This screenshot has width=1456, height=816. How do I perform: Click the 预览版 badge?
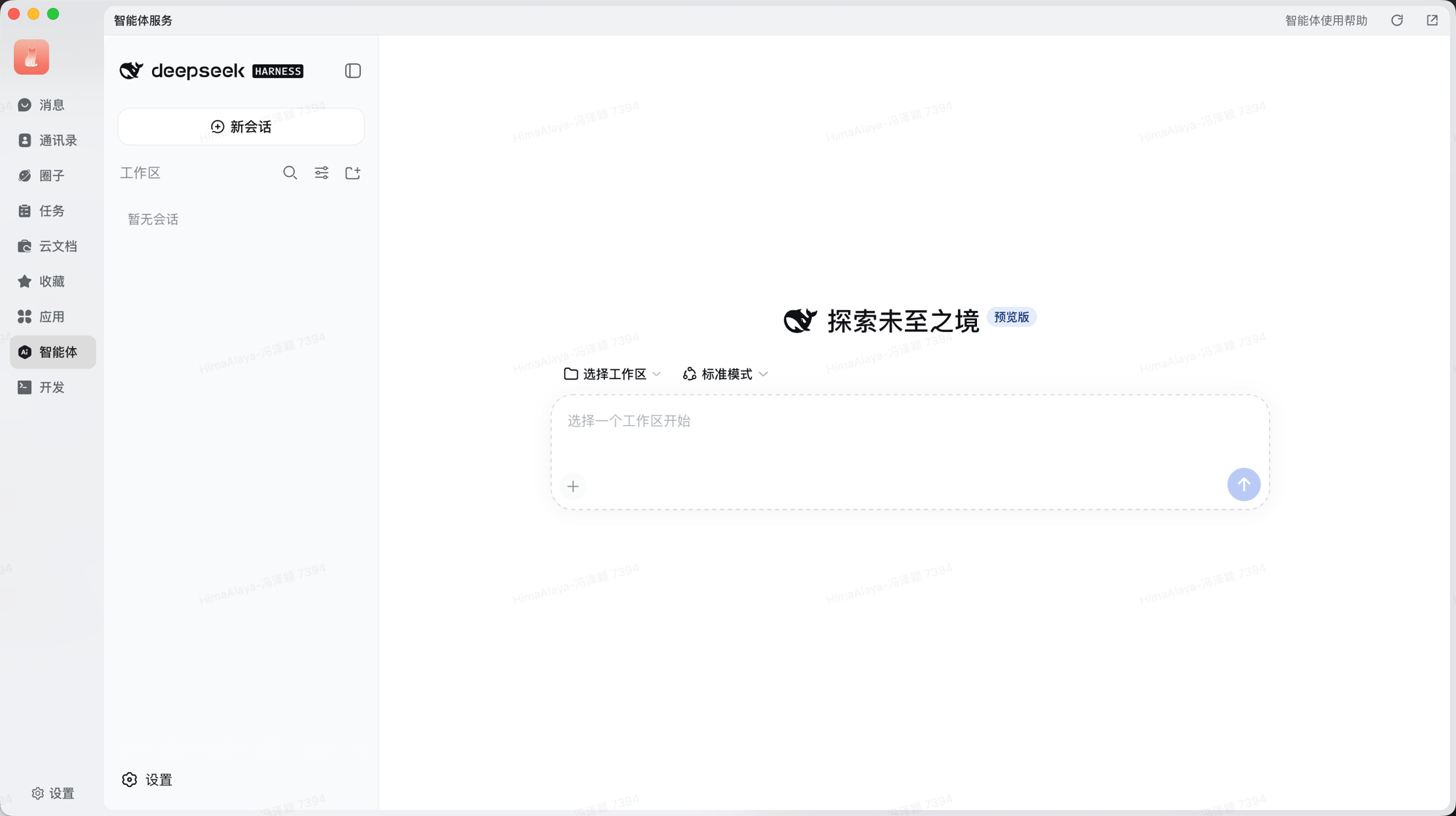[1011, 317]
